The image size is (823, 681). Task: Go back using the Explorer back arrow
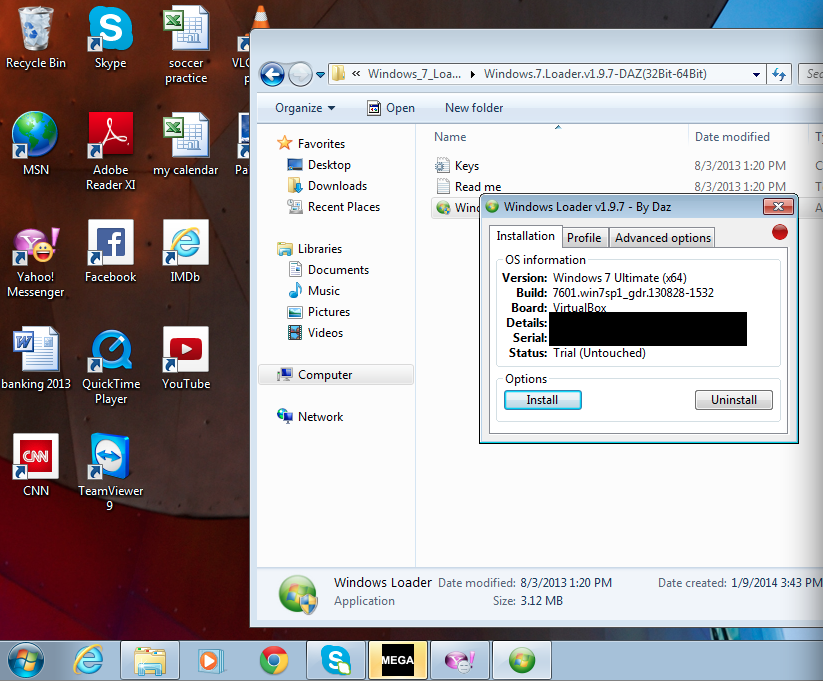pos(272,74)
